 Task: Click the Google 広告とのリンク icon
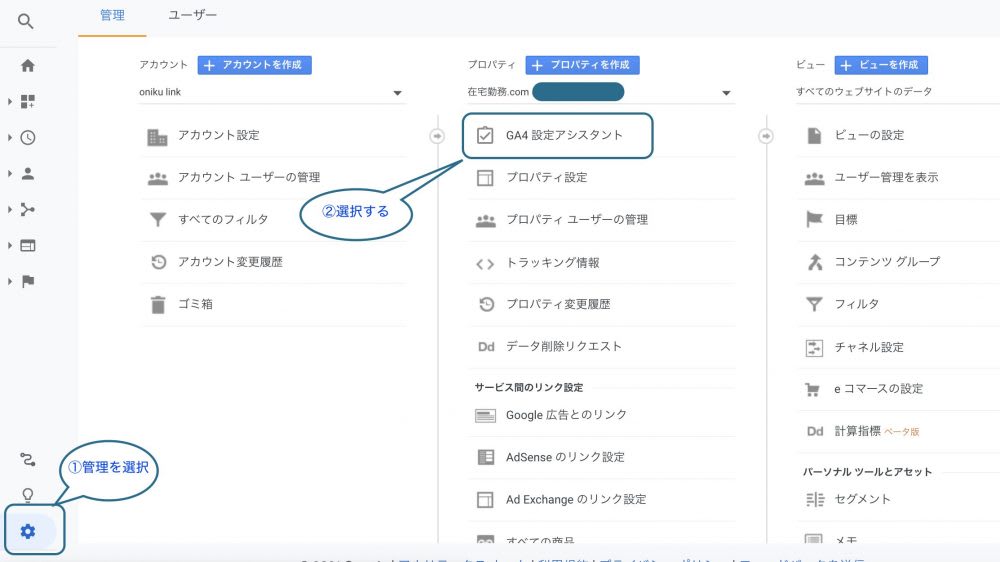(x=485, y=416)
